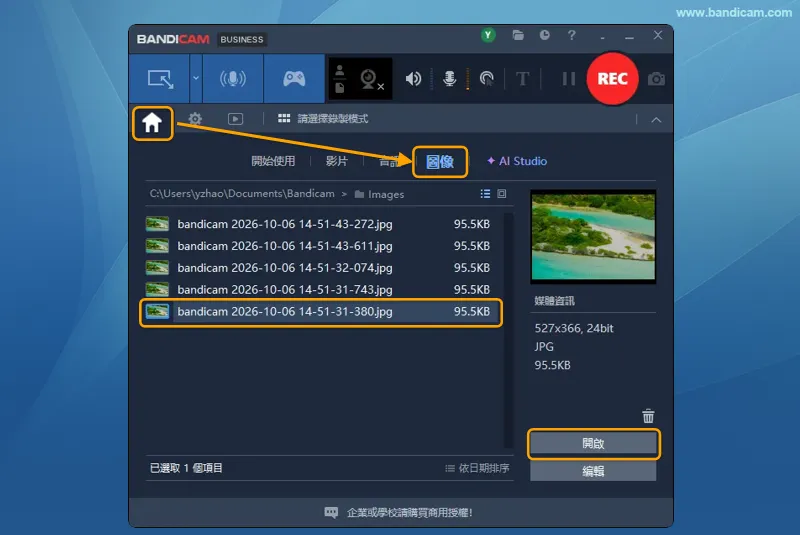The image size is (800, 535).
Task: Open settings gear icon
Action: pos(195,119)
